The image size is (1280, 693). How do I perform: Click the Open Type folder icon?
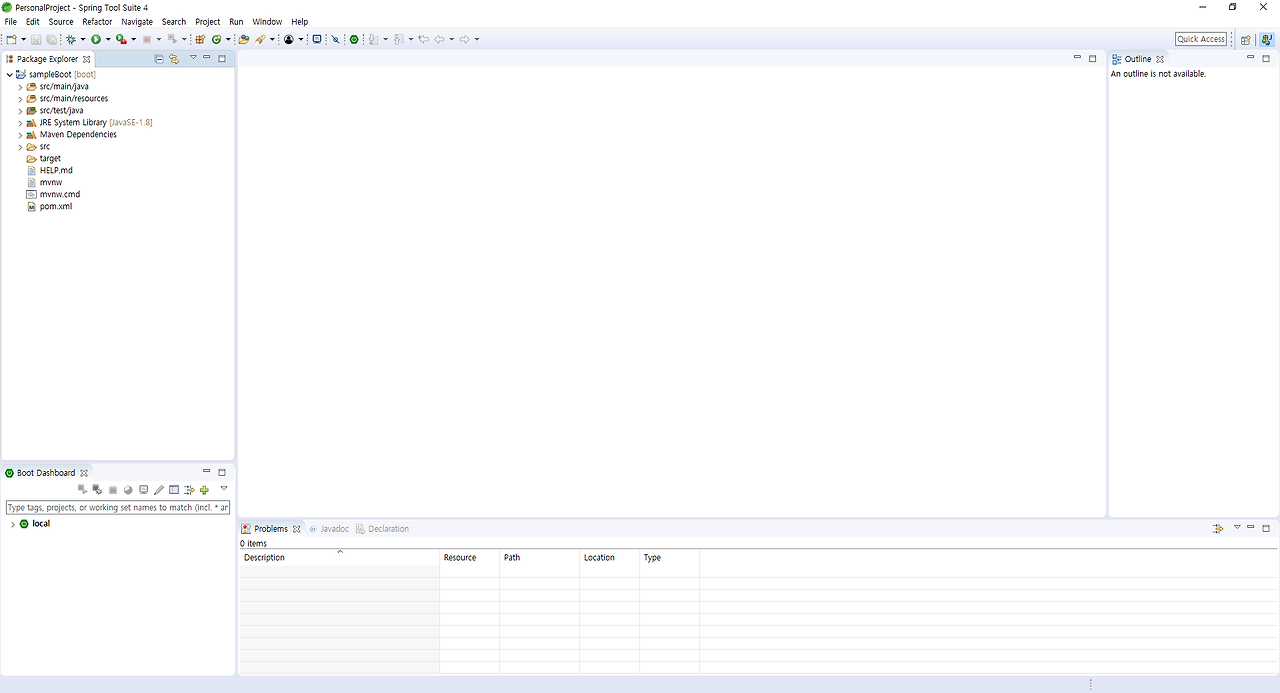point(244,39)
